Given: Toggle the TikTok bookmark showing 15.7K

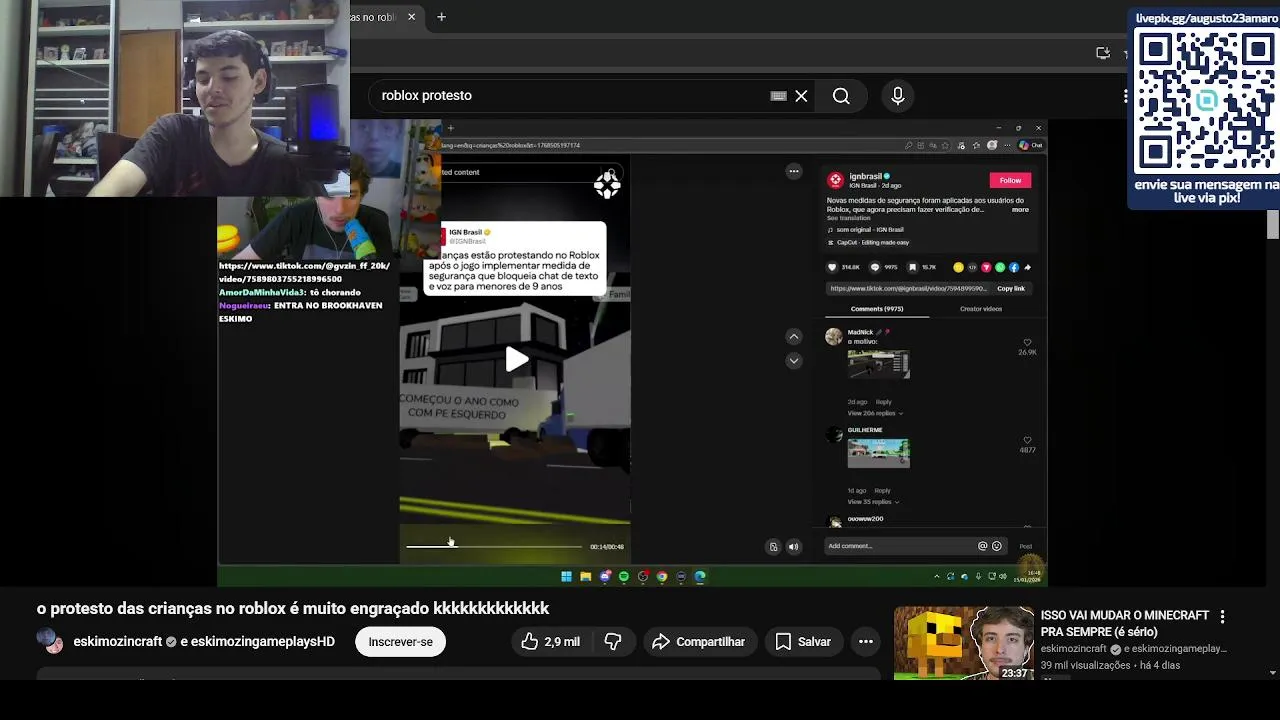Looking at the screenshot, I should coord(913,267).
